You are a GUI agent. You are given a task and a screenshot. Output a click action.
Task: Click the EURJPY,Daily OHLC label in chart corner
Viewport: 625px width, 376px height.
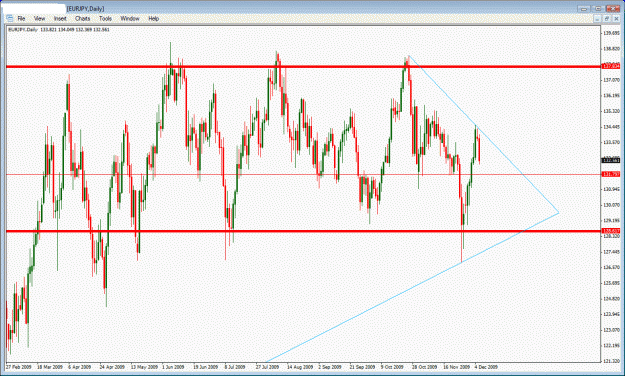(59, 30)
